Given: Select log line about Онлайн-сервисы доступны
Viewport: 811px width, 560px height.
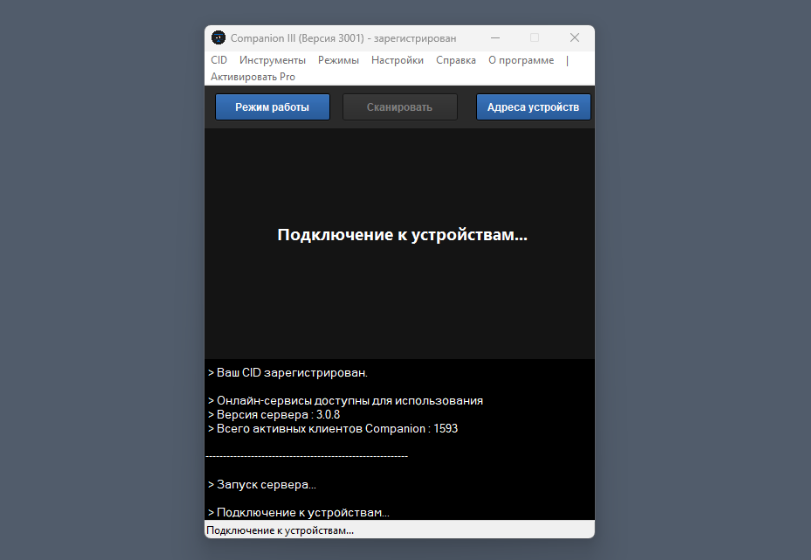Looking at the screenshot, I should click(346, 401).
